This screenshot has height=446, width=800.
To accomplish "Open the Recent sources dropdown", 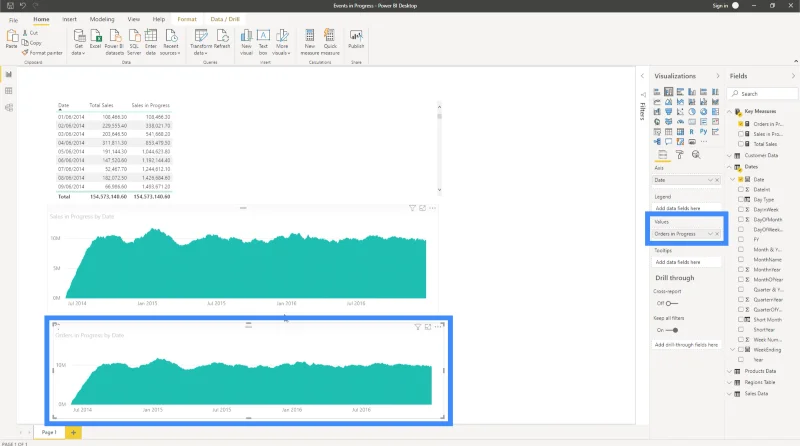I will [x=170, y=42].
